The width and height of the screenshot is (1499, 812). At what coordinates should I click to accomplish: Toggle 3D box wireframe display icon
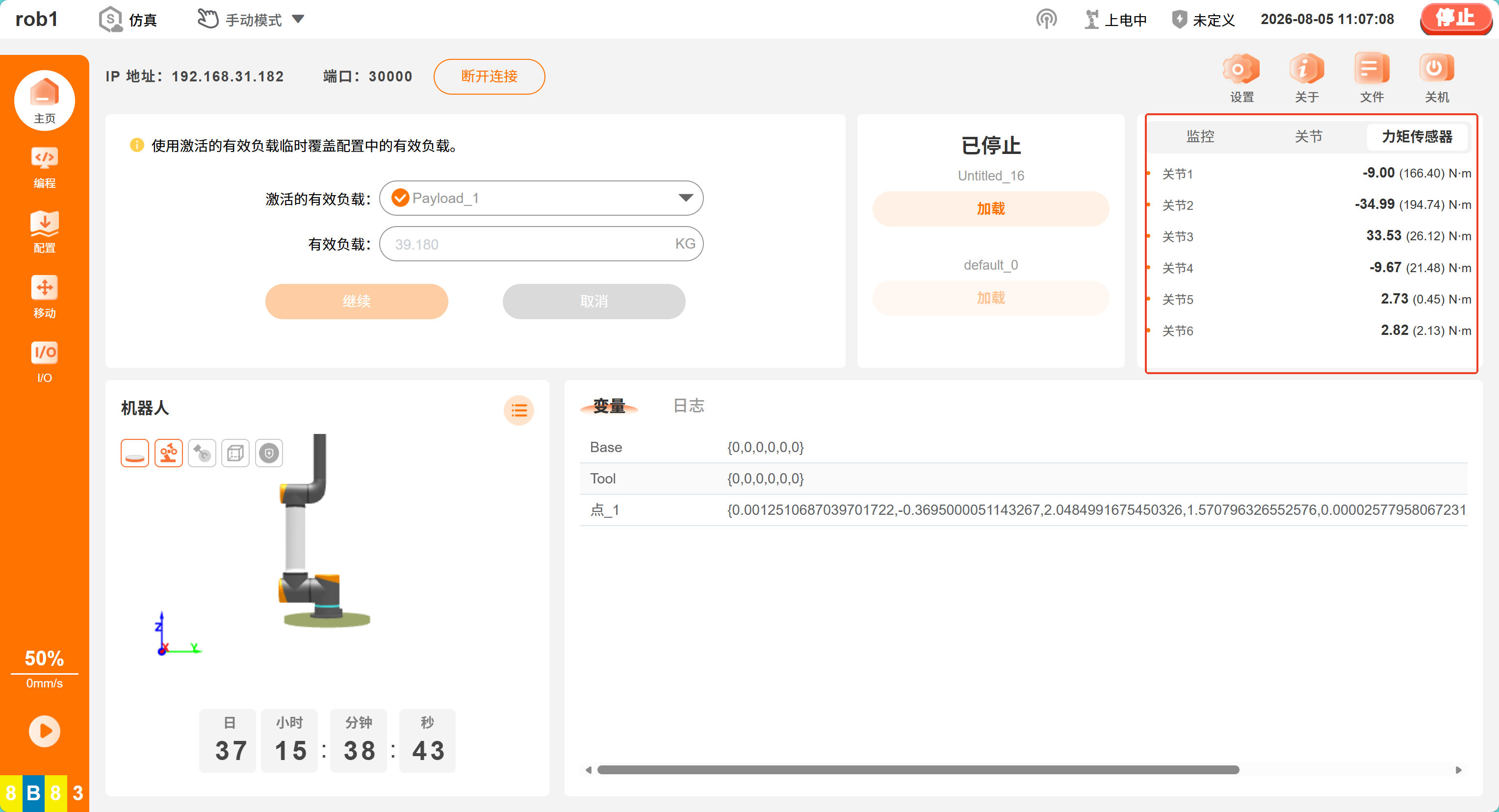click(x=235, y=453)
